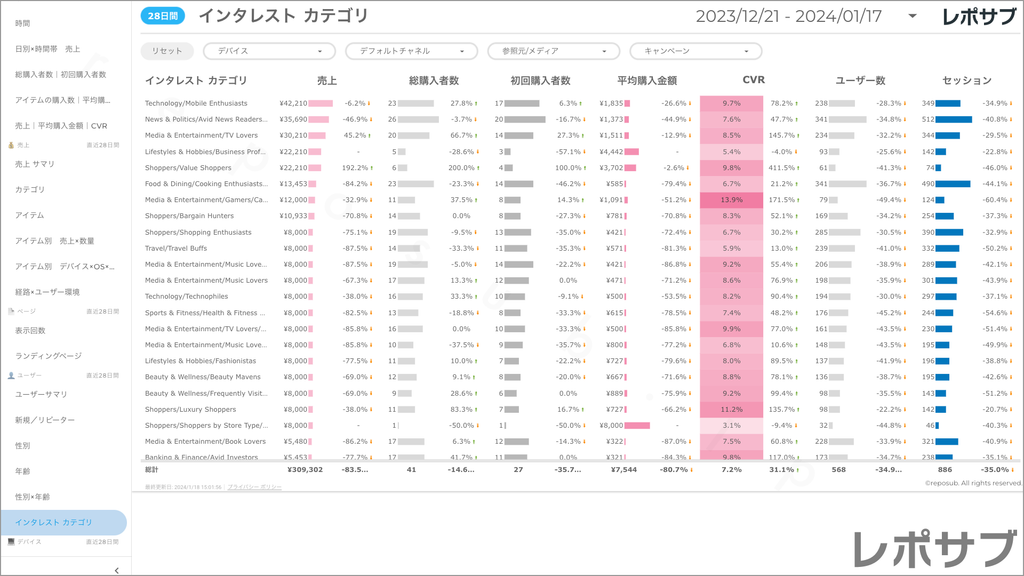This screenshot has width=1024, height=576.
Task: Open the 参照元/メディア filter dropdown
Action: pos(553,51)
